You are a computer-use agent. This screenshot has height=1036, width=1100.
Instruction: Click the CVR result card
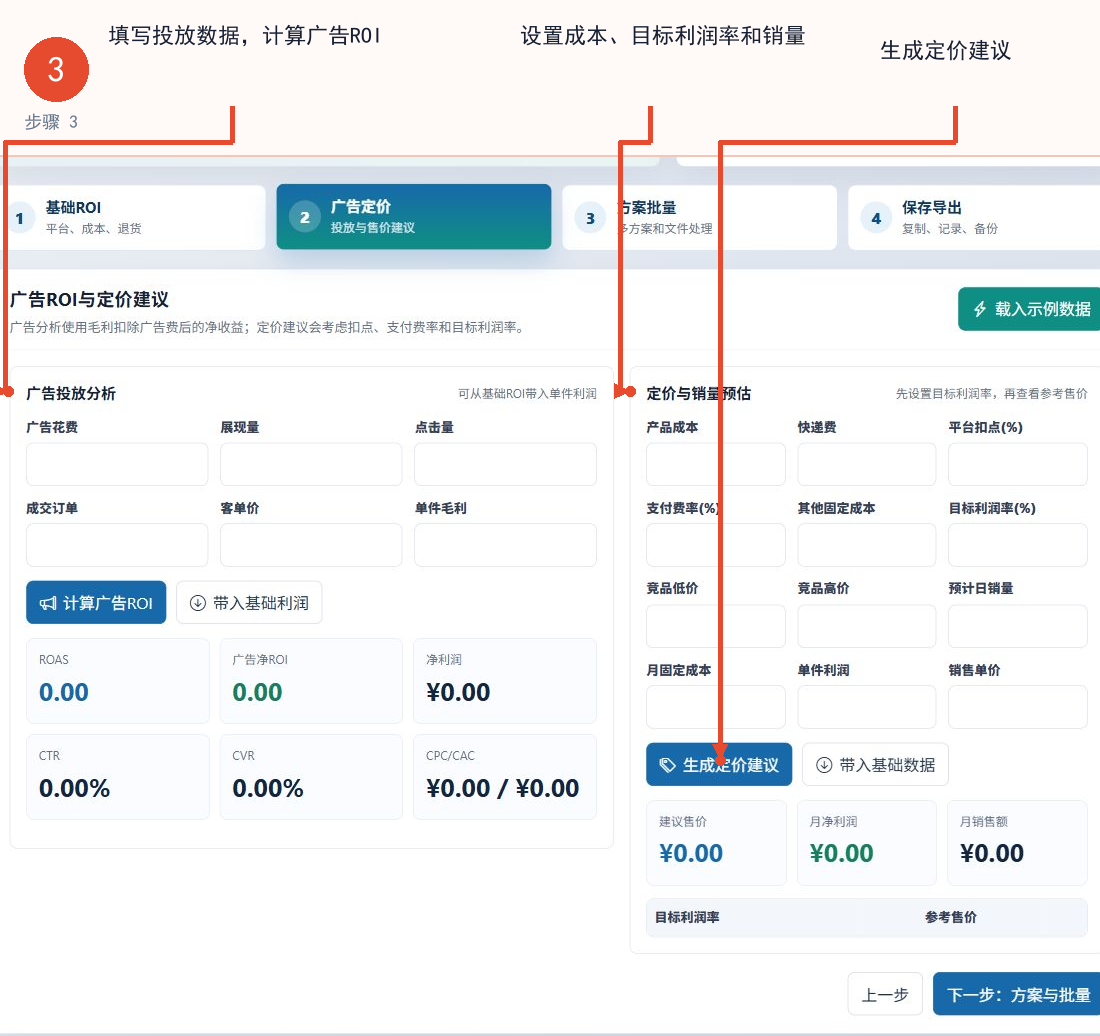tap(311, 776)
